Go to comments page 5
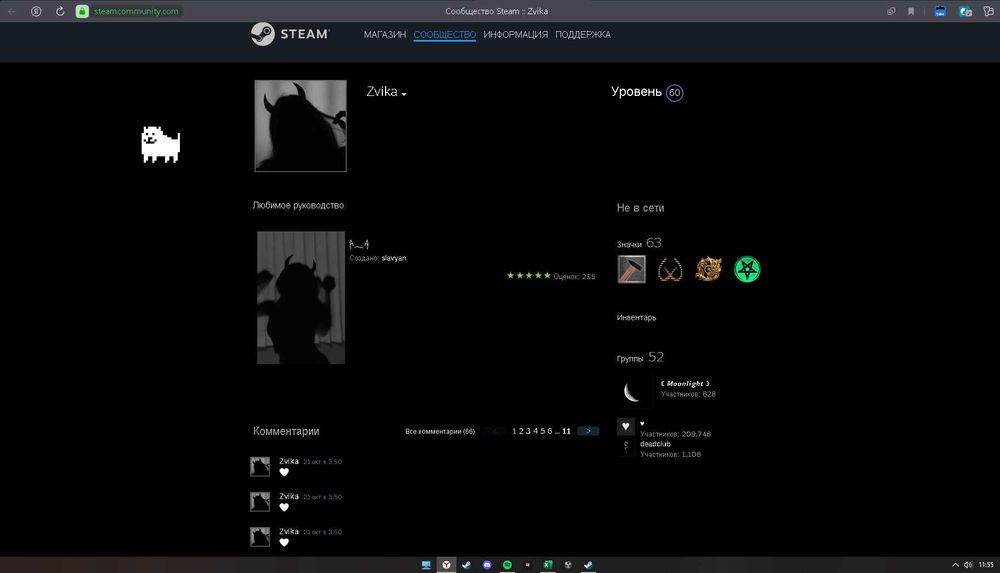Screen dimensions: 1000x573 click(x=543, y=431)
